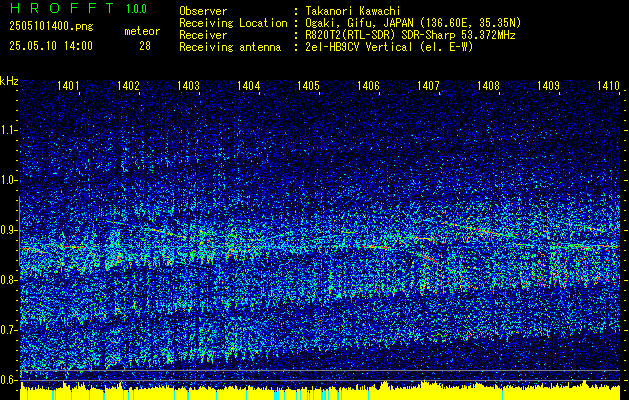This screenshot has height=400, width=629.
Task: Click the 'Observer' field label
Action: (x=203, y=11)
